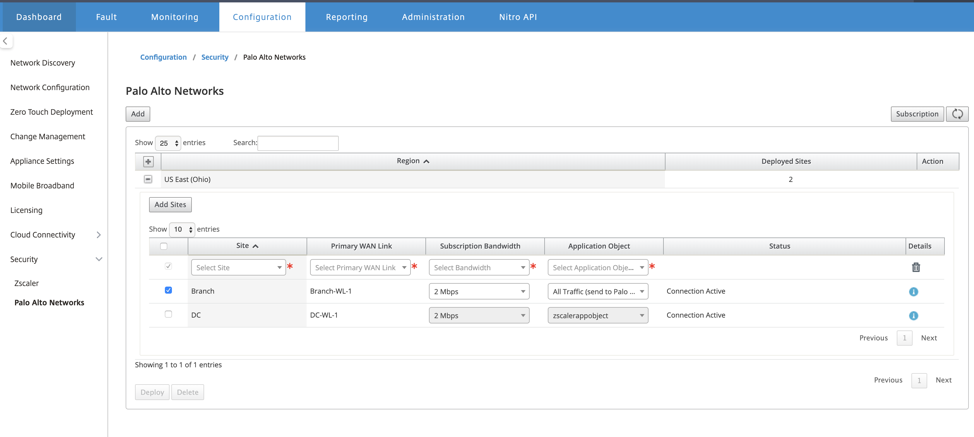Click the trash delete icon in new row

916,268
